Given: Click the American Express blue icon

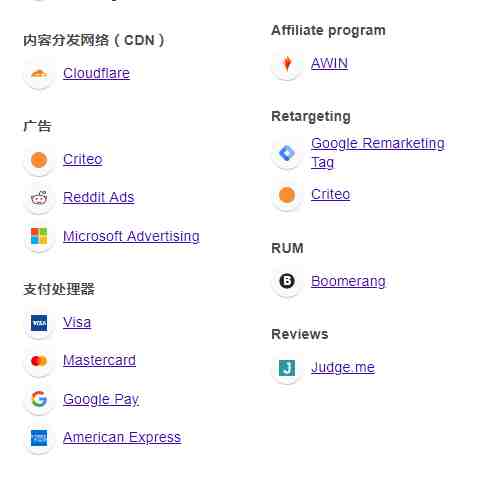Looking at the screenshot, I should tap(39, 438).
